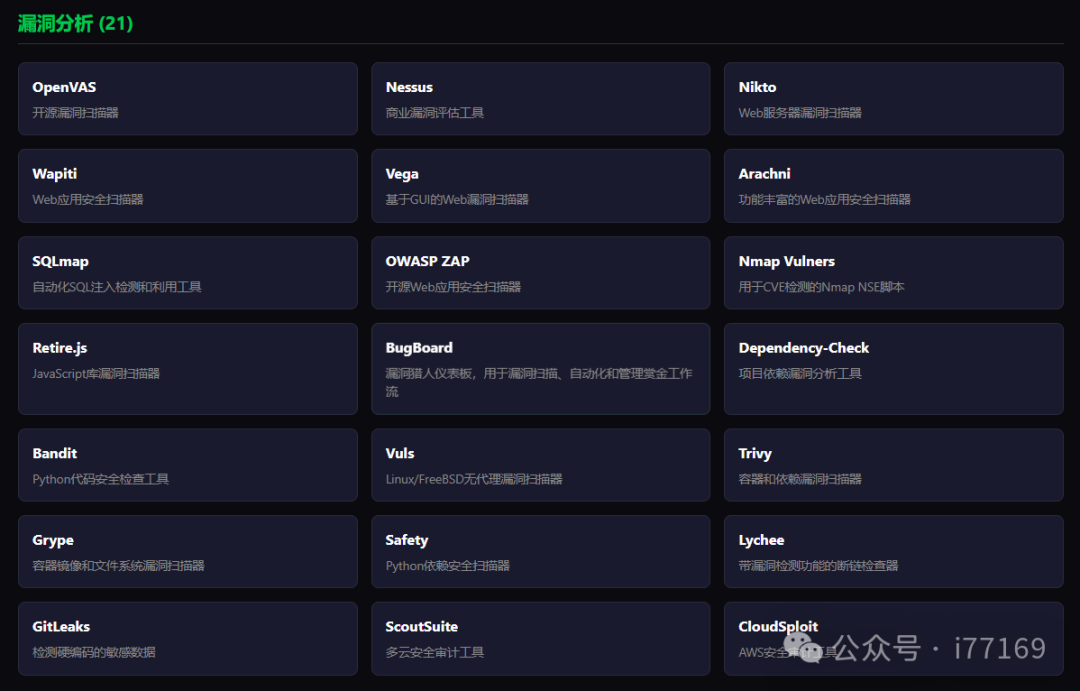Screen dimensions: 1080x691
Task: Open the Wapiti card
Action: 187,185
